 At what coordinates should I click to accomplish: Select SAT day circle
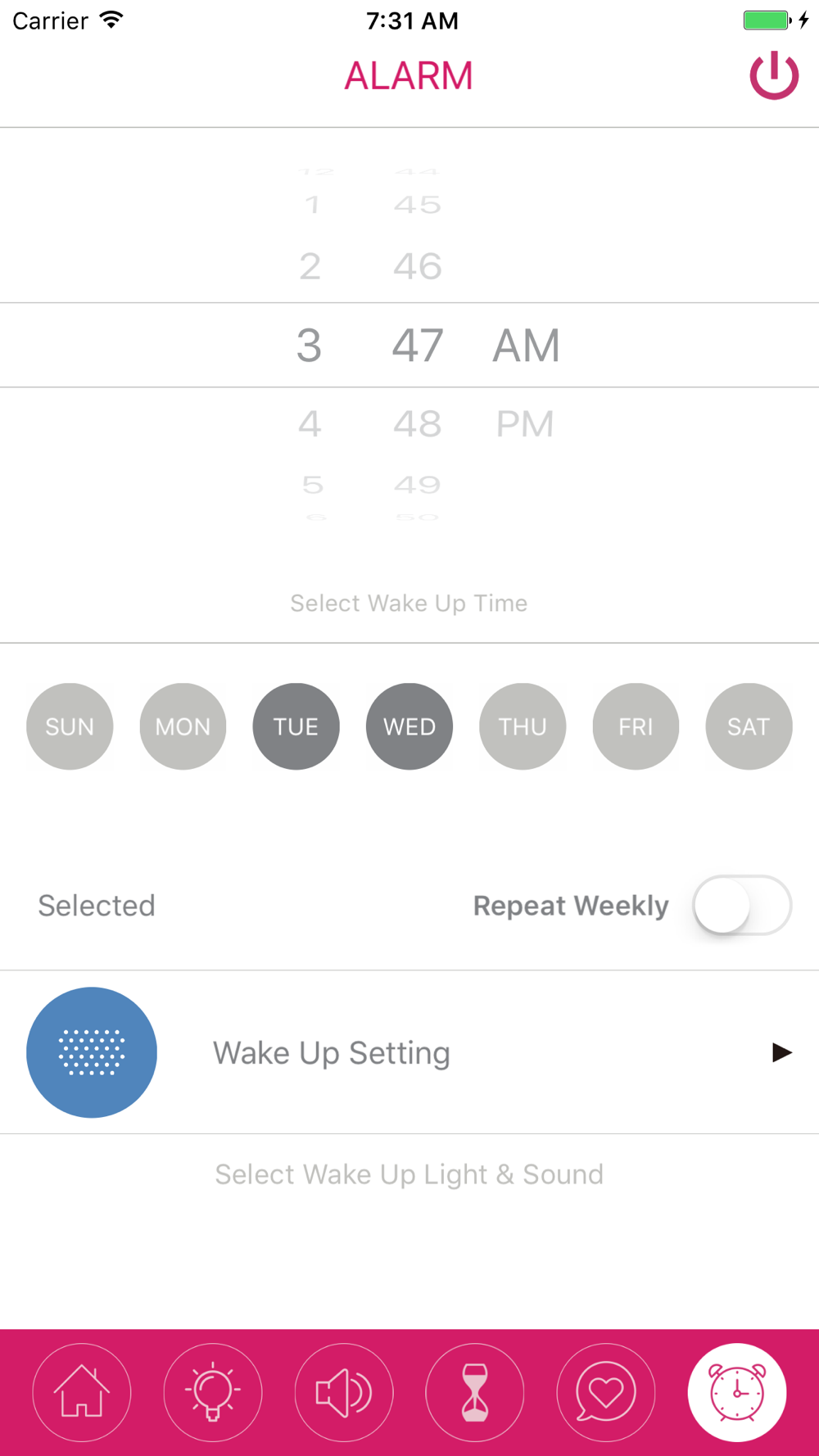coord(749,726)
